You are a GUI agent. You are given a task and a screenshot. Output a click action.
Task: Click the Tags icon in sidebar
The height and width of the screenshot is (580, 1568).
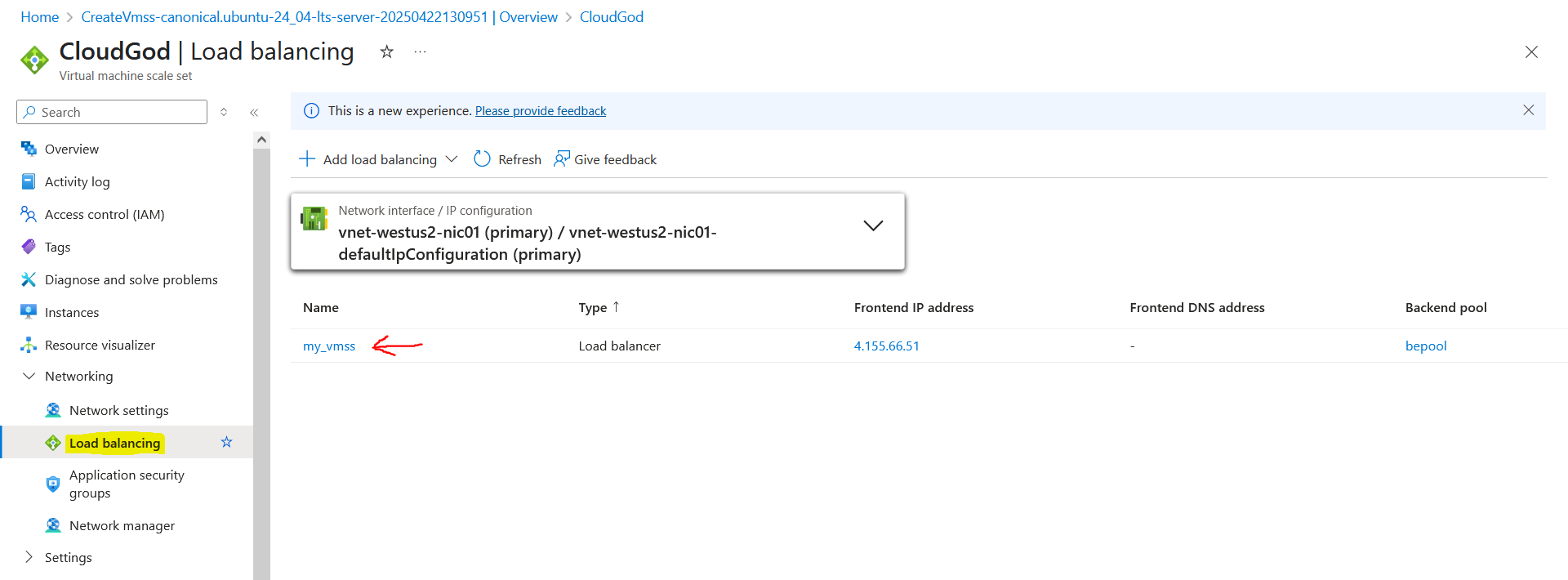[x=29, y=247]
